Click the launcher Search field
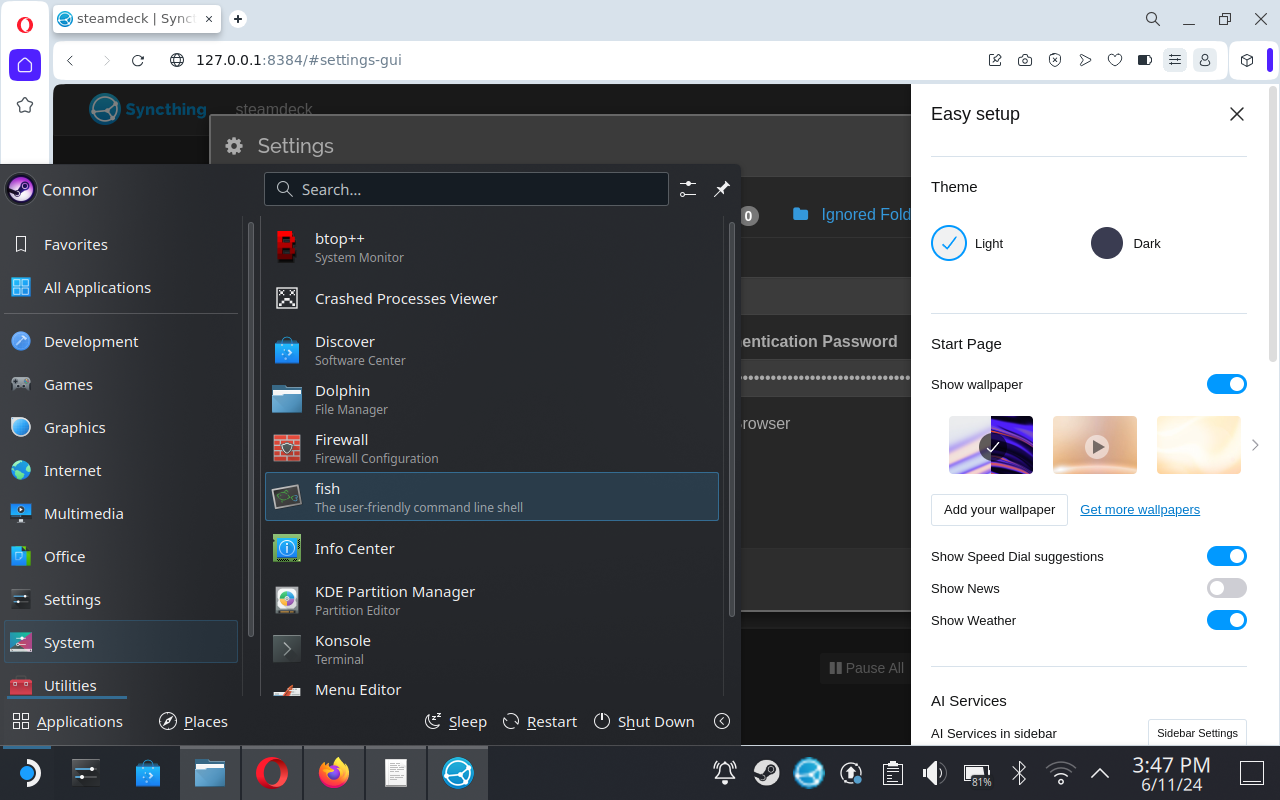 pos(466,189)
